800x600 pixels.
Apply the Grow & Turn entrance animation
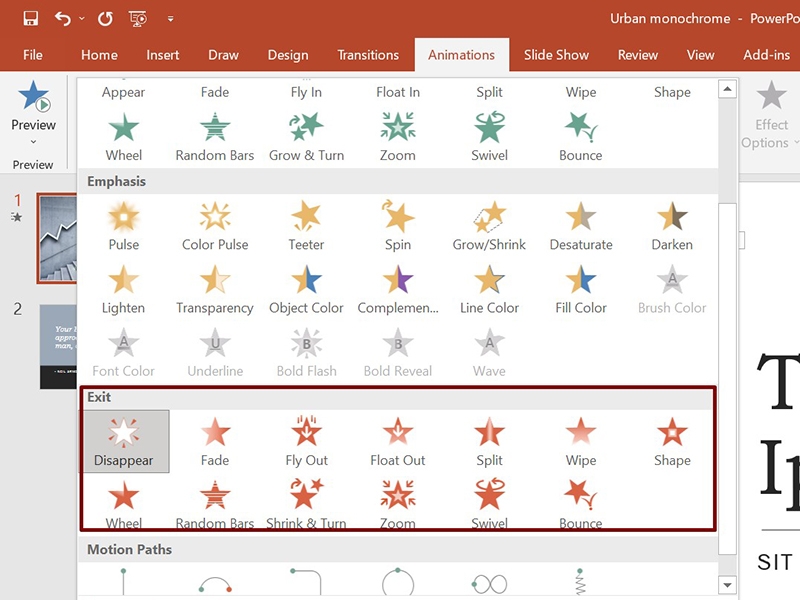(x=306, y=137)
